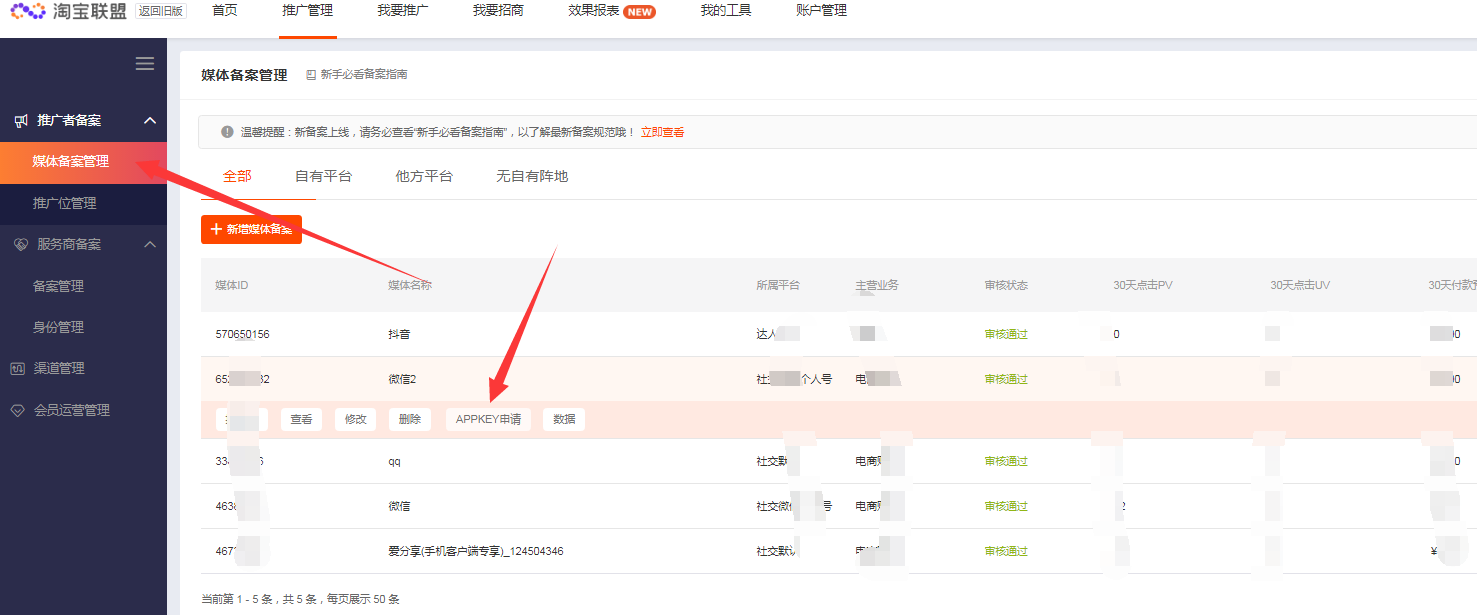Click the 新增媒体备案 button
The height and width of the screenshot is (615, 1477).
251,230
